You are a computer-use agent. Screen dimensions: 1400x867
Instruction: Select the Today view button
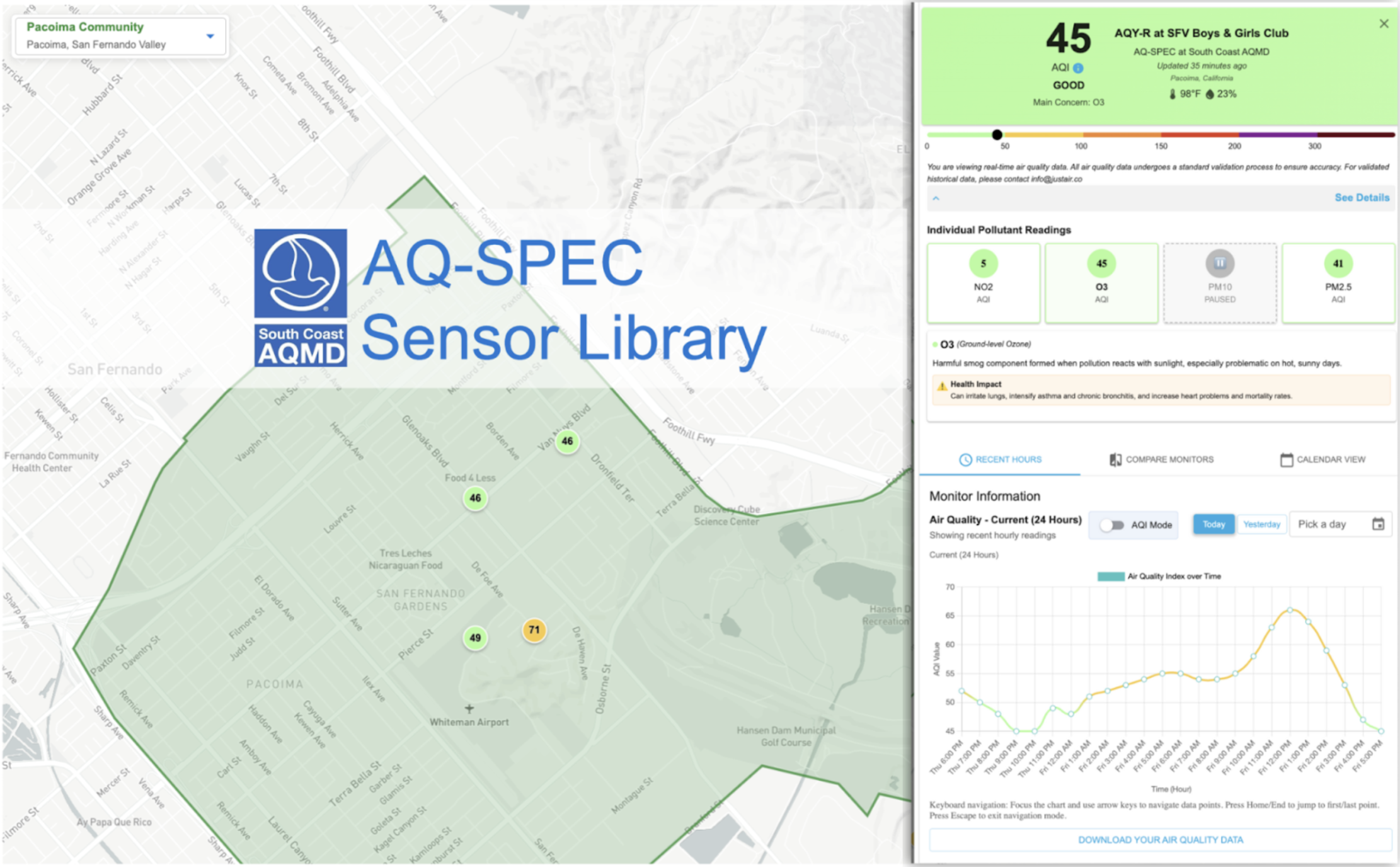[1214, 524]
